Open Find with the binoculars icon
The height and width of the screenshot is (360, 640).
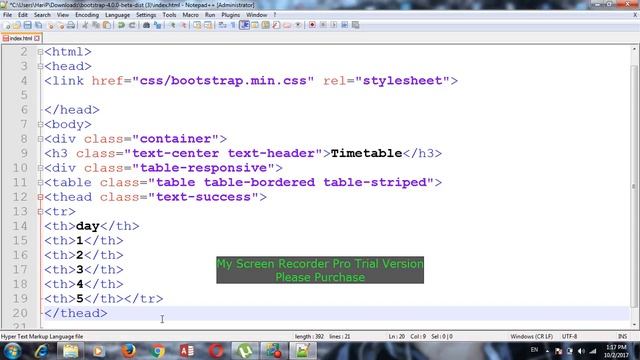[x=147, y=25]
